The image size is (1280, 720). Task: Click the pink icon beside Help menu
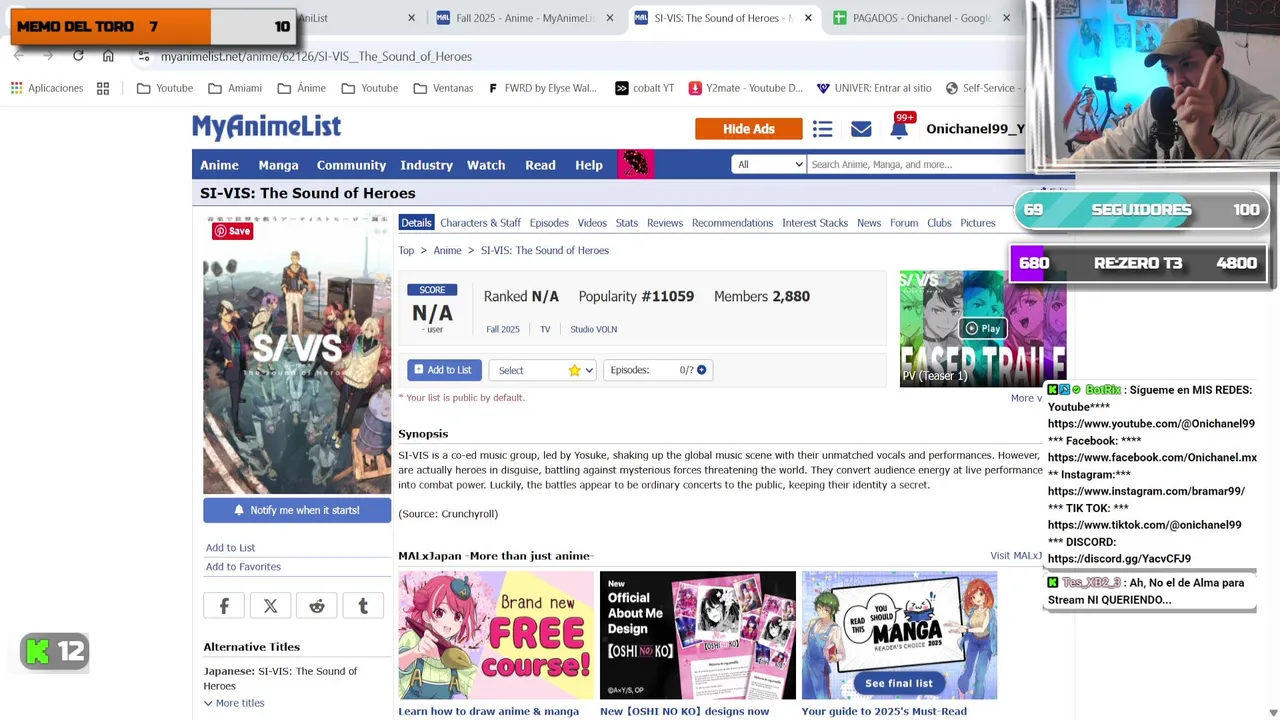635,164
